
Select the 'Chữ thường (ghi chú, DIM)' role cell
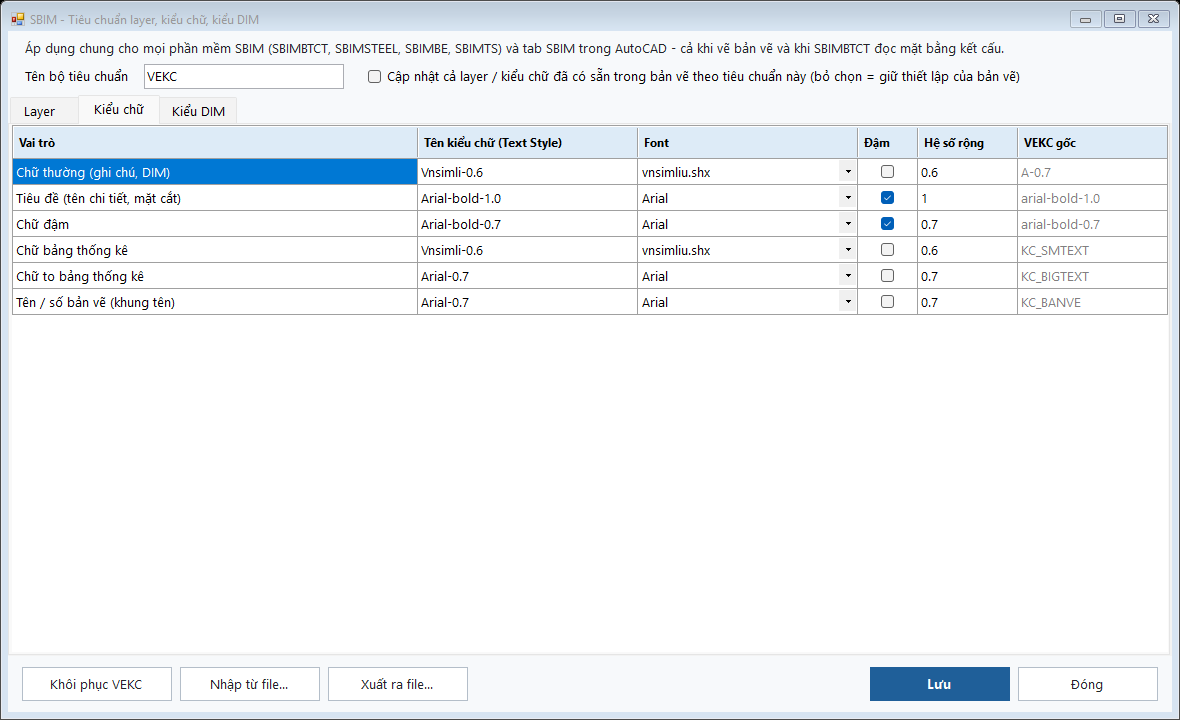tap(214, 172)
